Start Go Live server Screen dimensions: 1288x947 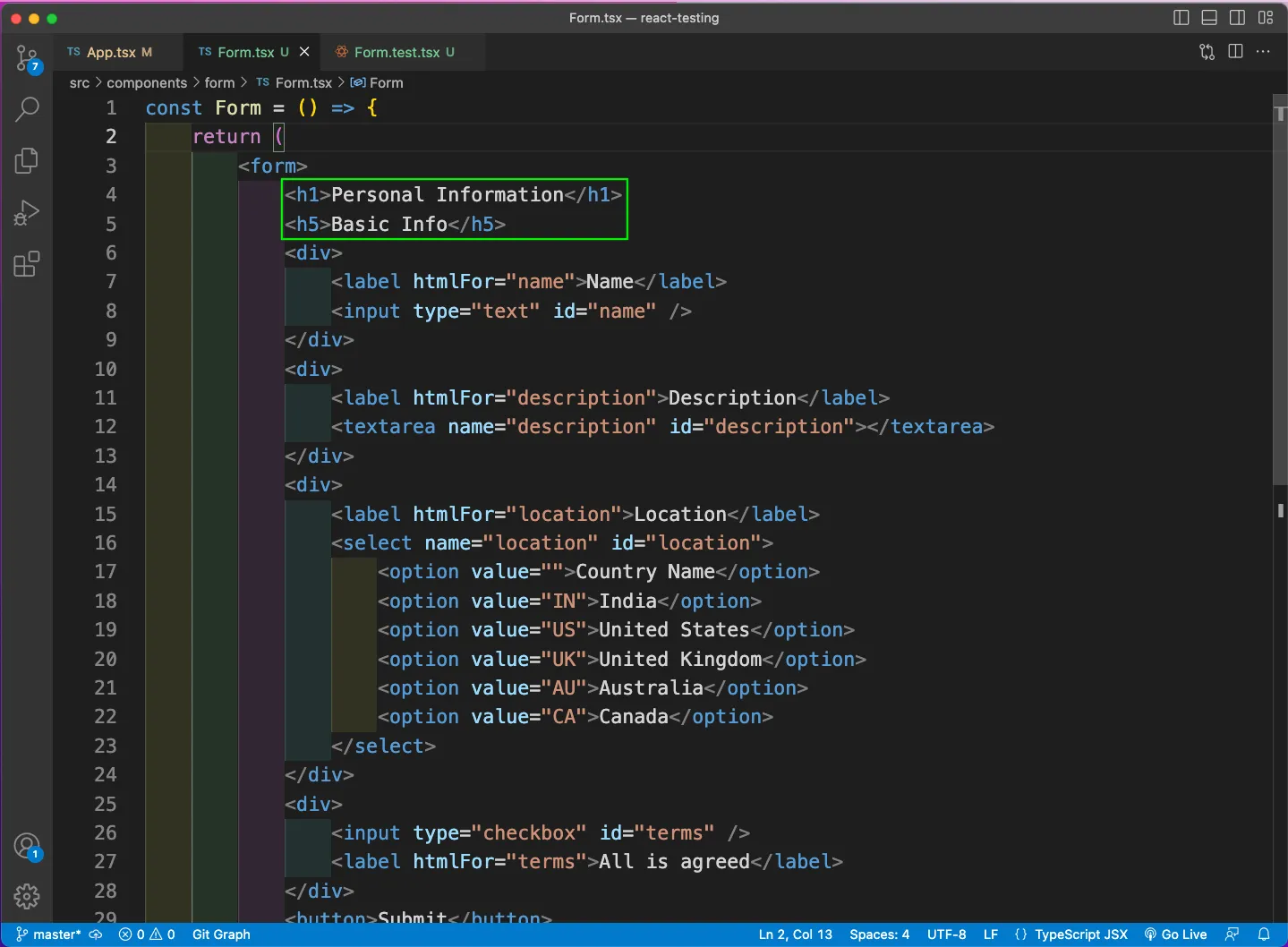pos(1176,934)
